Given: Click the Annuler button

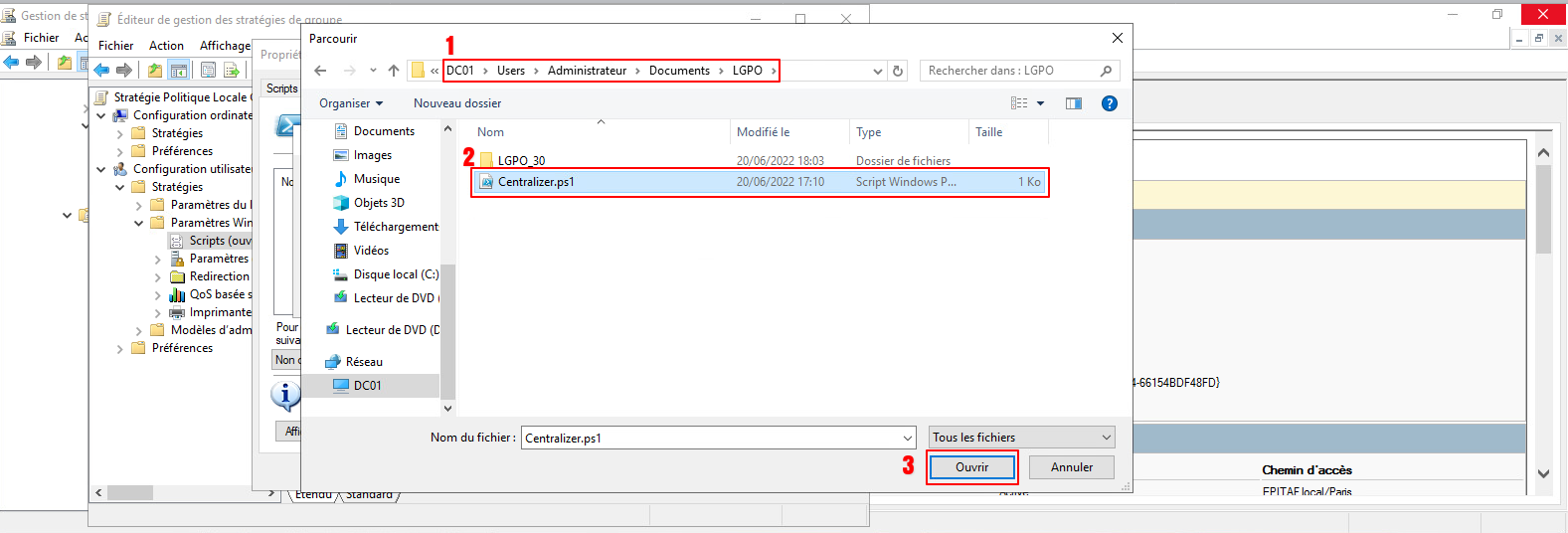Looking at the screenshot, I should 1071,467.
